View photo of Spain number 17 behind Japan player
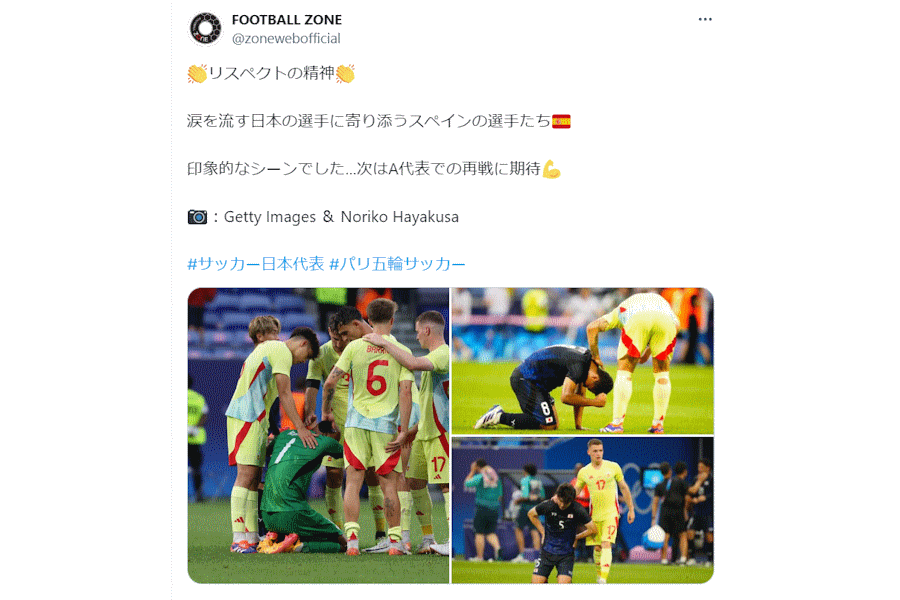This screenshot has height=600, width=900. [583, 510]
